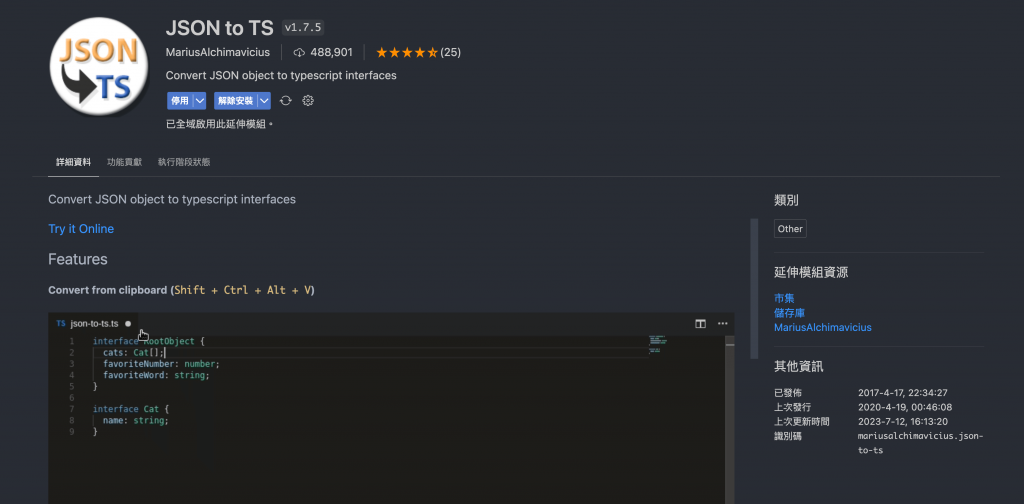Click the 延伸模組資源 heading
Screen dimensions: 1024x504
pyautogui.click(x=811, y=273)
